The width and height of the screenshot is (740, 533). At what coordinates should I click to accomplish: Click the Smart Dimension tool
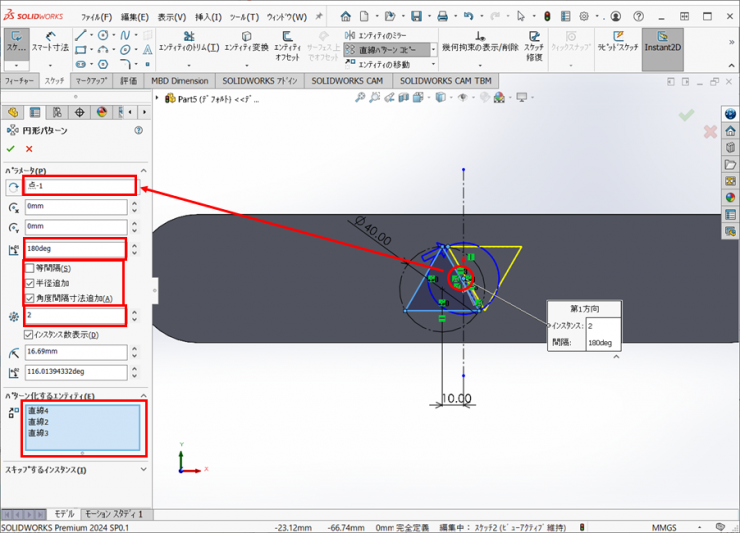tap(50, 40)
